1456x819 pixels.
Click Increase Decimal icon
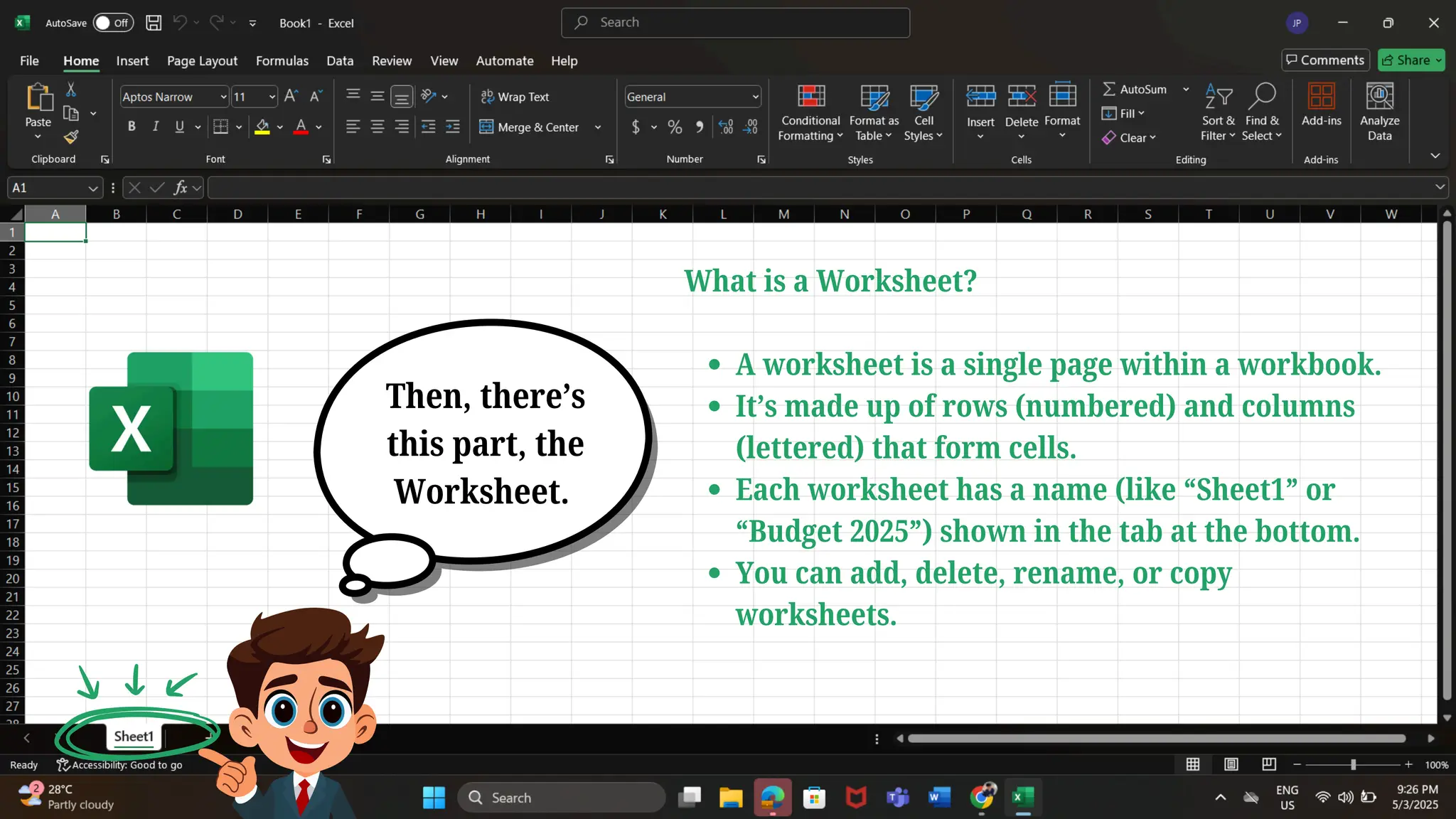tap(726, 127)
